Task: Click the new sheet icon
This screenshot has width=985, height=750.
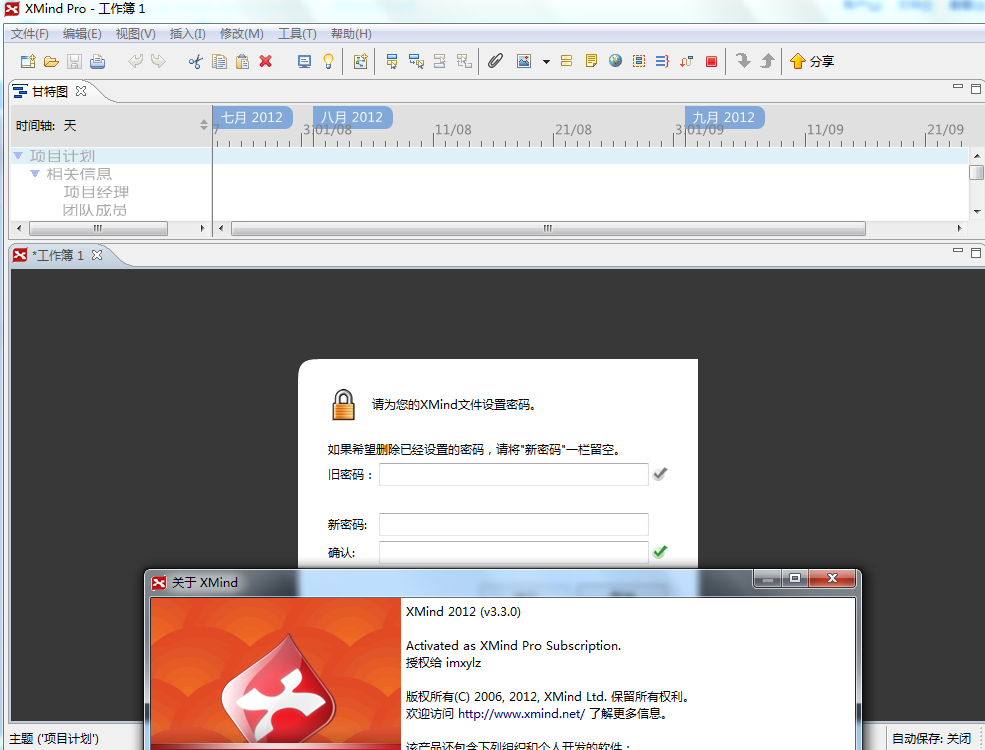Action: [x=361, y=61]
